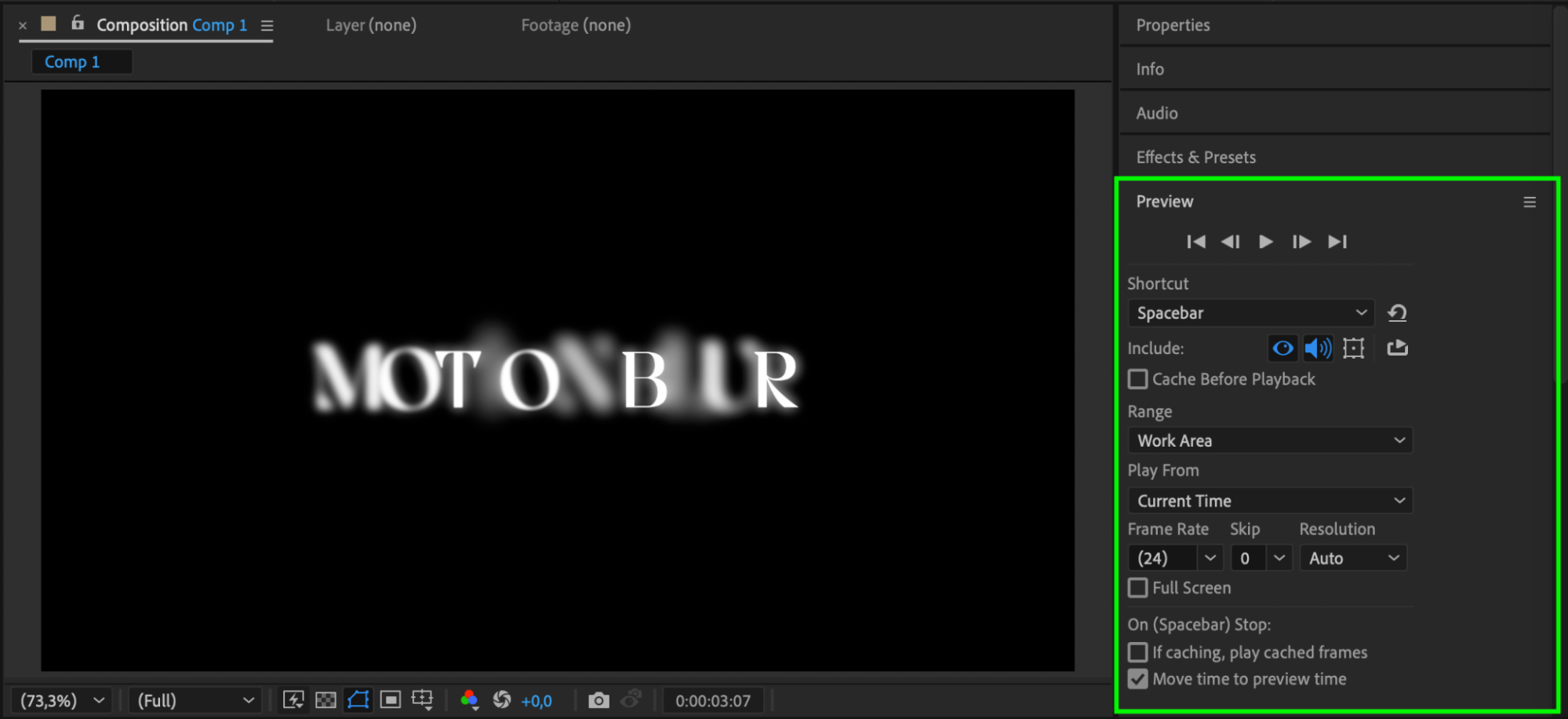Switch to the Footage (none) tab
This screenshot has height=719, width=1568.
(576, 25)
